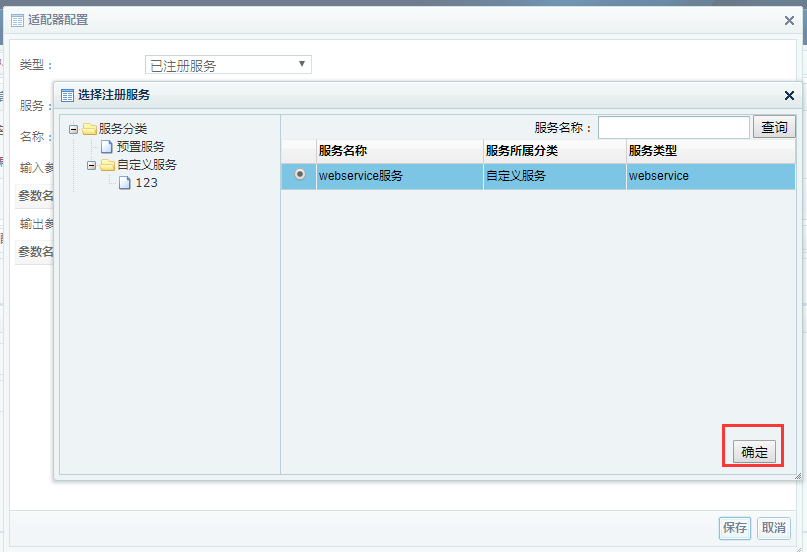Collapse the 自定义服务 tree node
The image size is (807, 552).
coord(92,165)
